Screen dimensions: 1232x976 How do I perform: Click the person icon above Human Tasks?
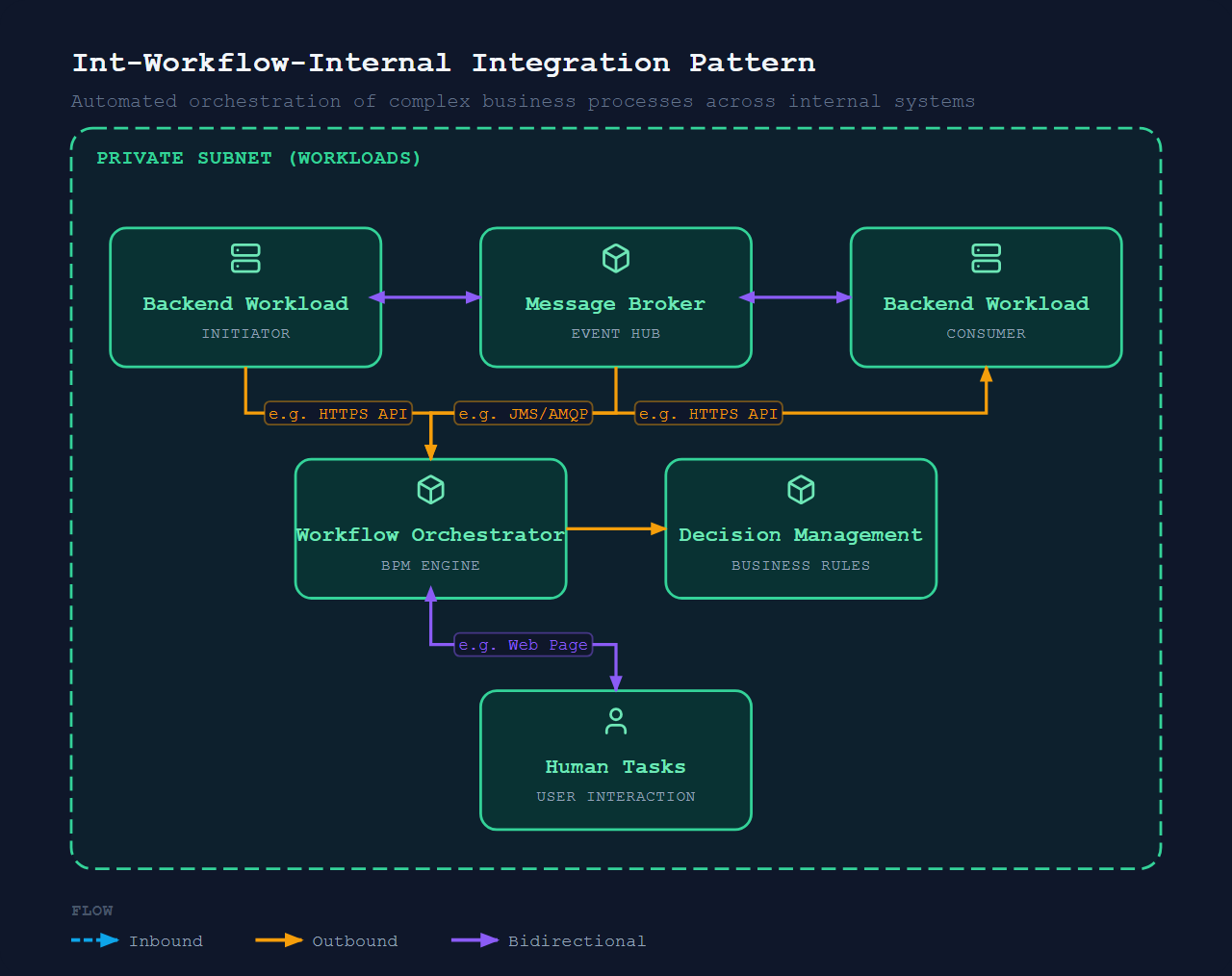pyautogui.click(x=616, y=721)
